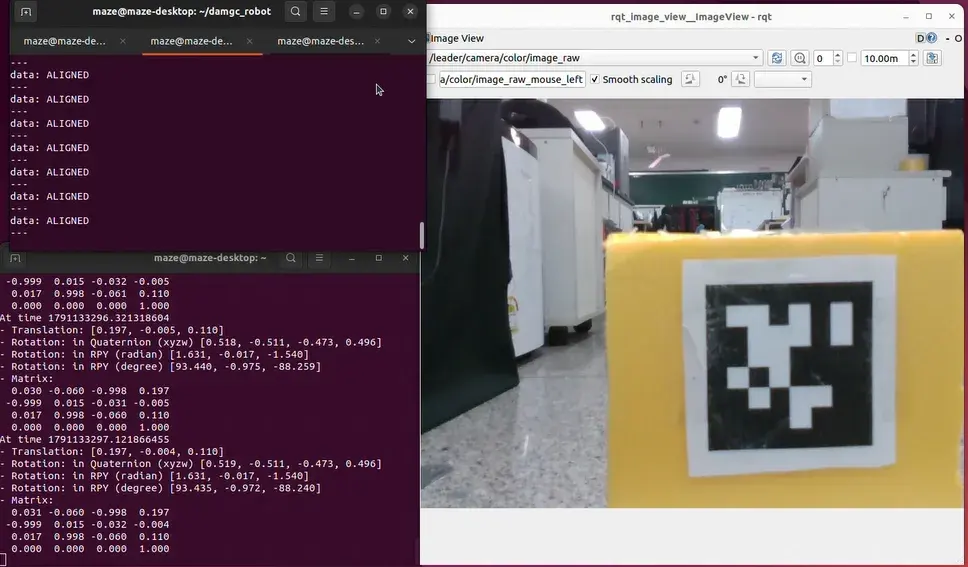Minimize the rqt_image_view window
This screenshot has width=968, height=567.
coord(906,17)
